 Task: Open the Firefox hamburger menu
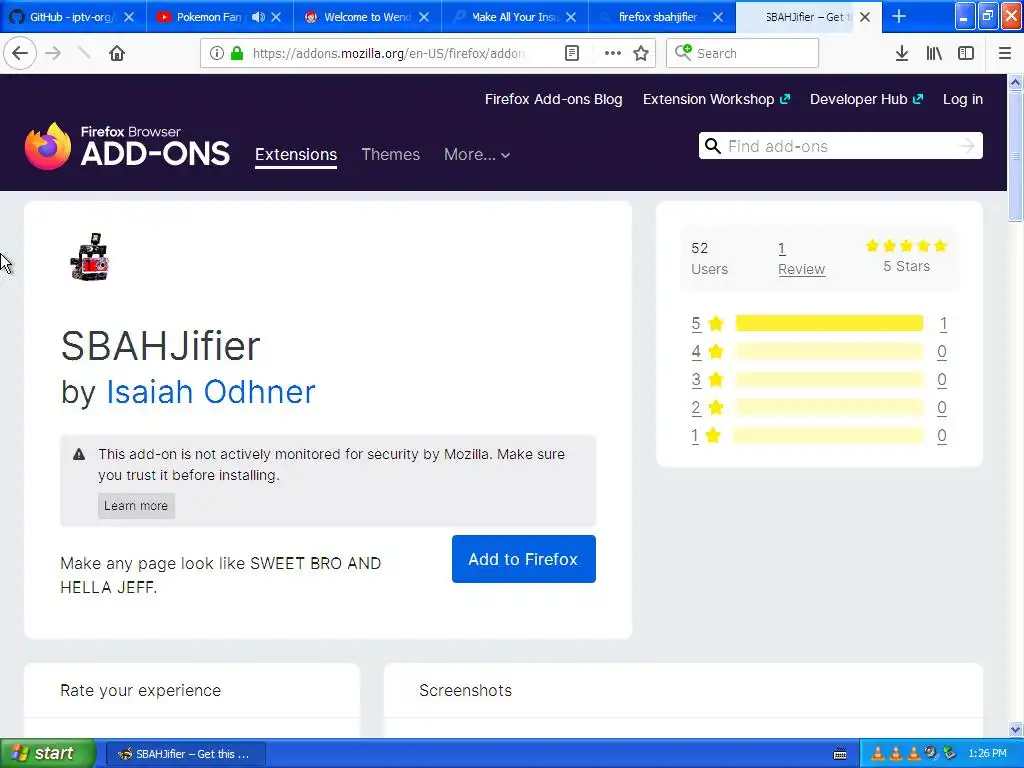click(1005, 53)
